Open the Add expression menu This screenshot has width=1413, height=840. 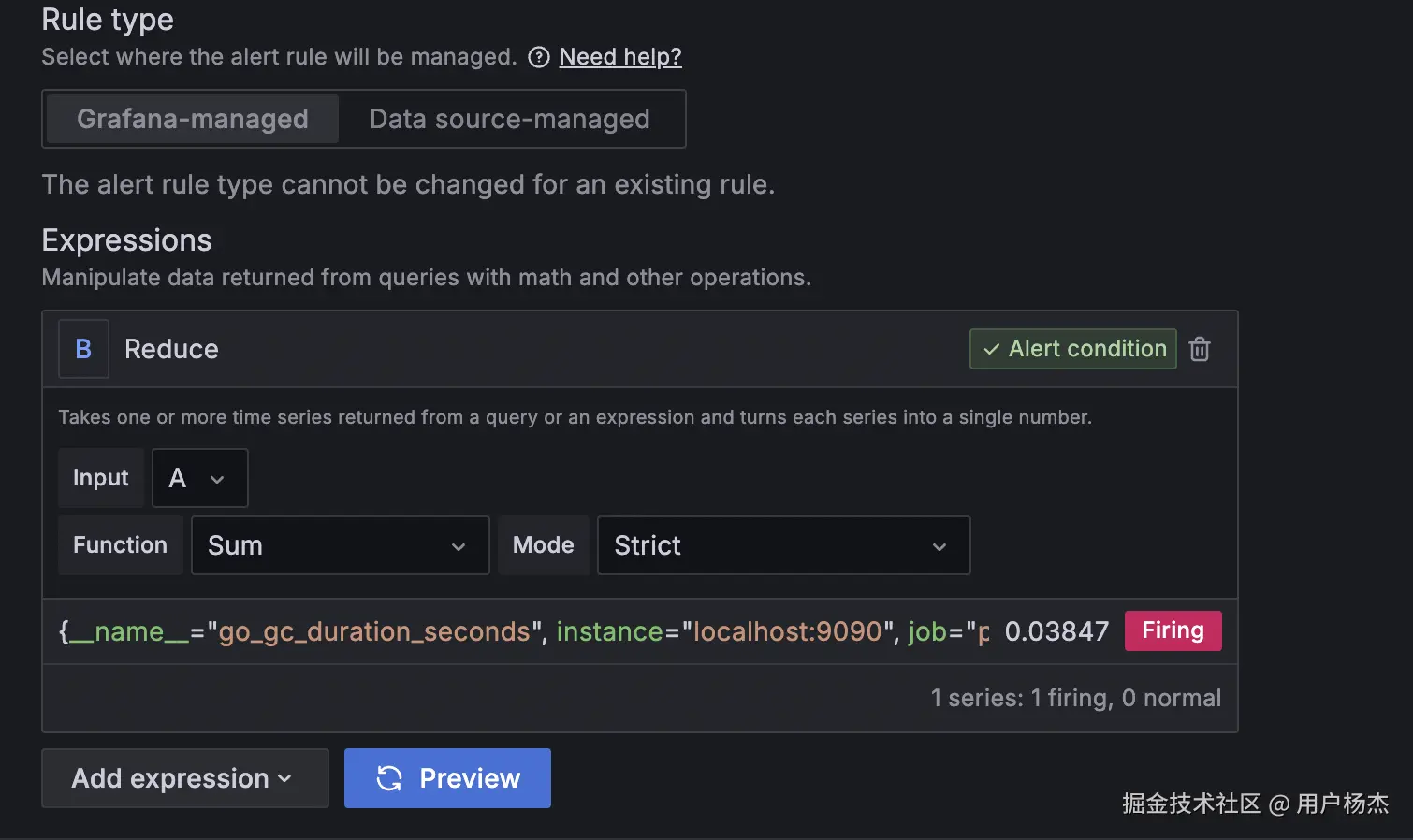184,778
